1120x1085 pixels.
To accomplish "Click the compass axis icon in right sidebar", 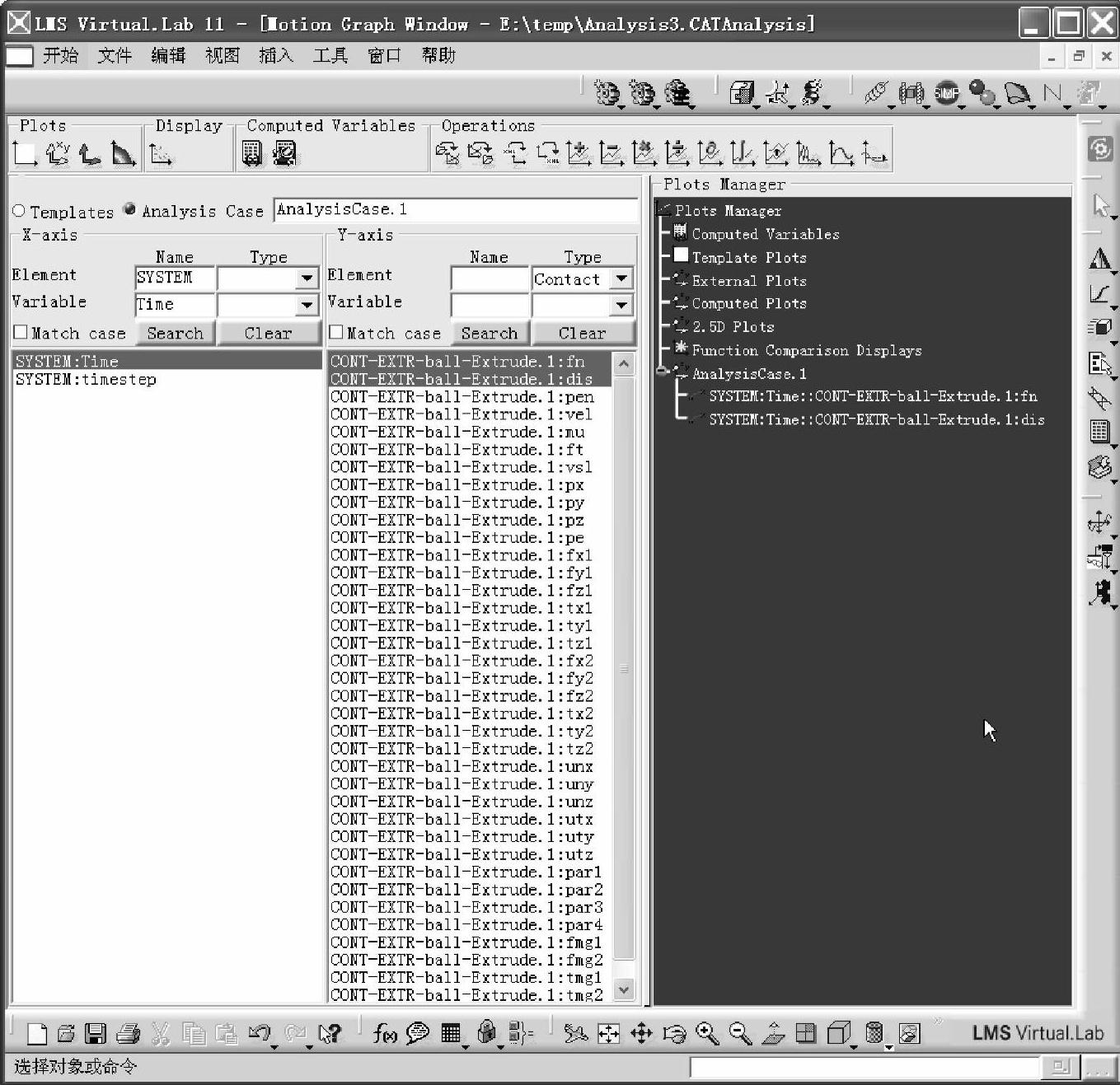I will pos(1099,521).
